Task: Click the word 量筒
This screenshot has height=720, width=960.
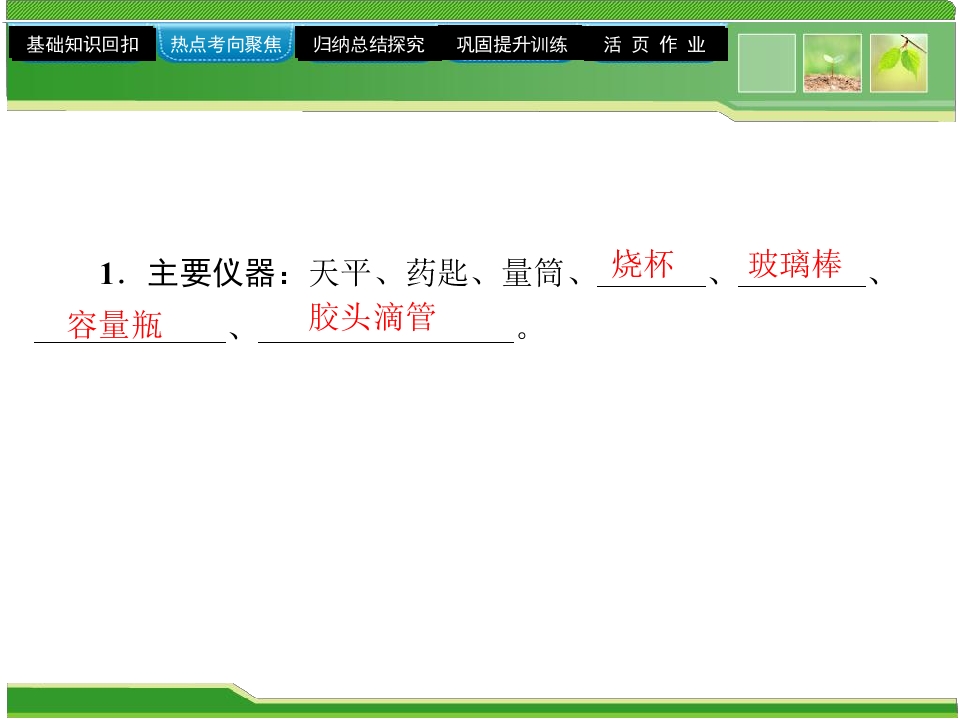Action: 532,273
